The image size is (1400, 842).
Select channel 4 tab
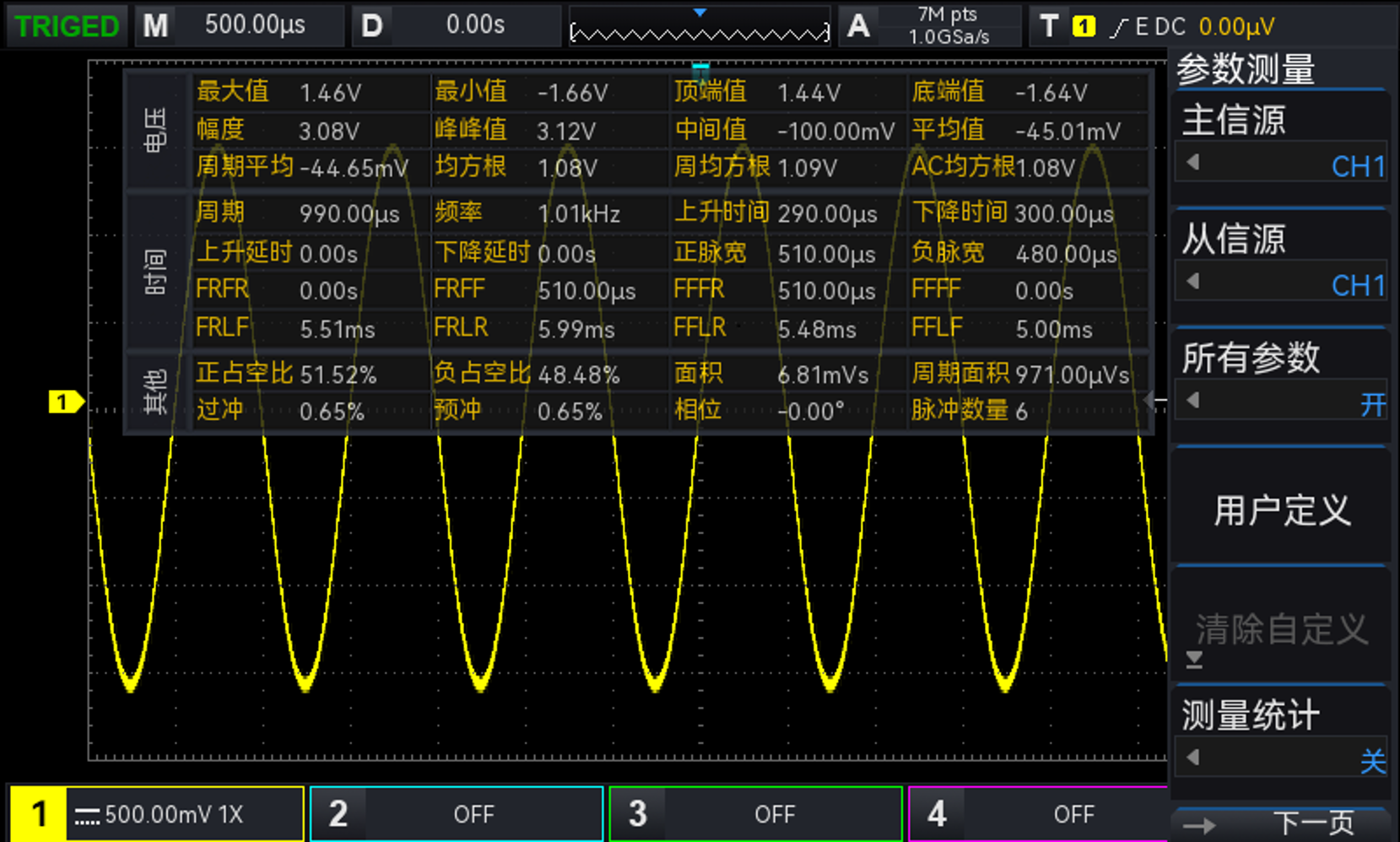(1038, 814)
